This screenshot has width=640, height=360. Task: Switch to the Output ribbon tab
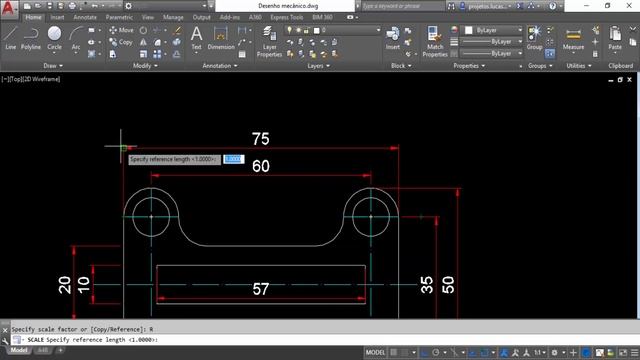[x=201, y=17]
